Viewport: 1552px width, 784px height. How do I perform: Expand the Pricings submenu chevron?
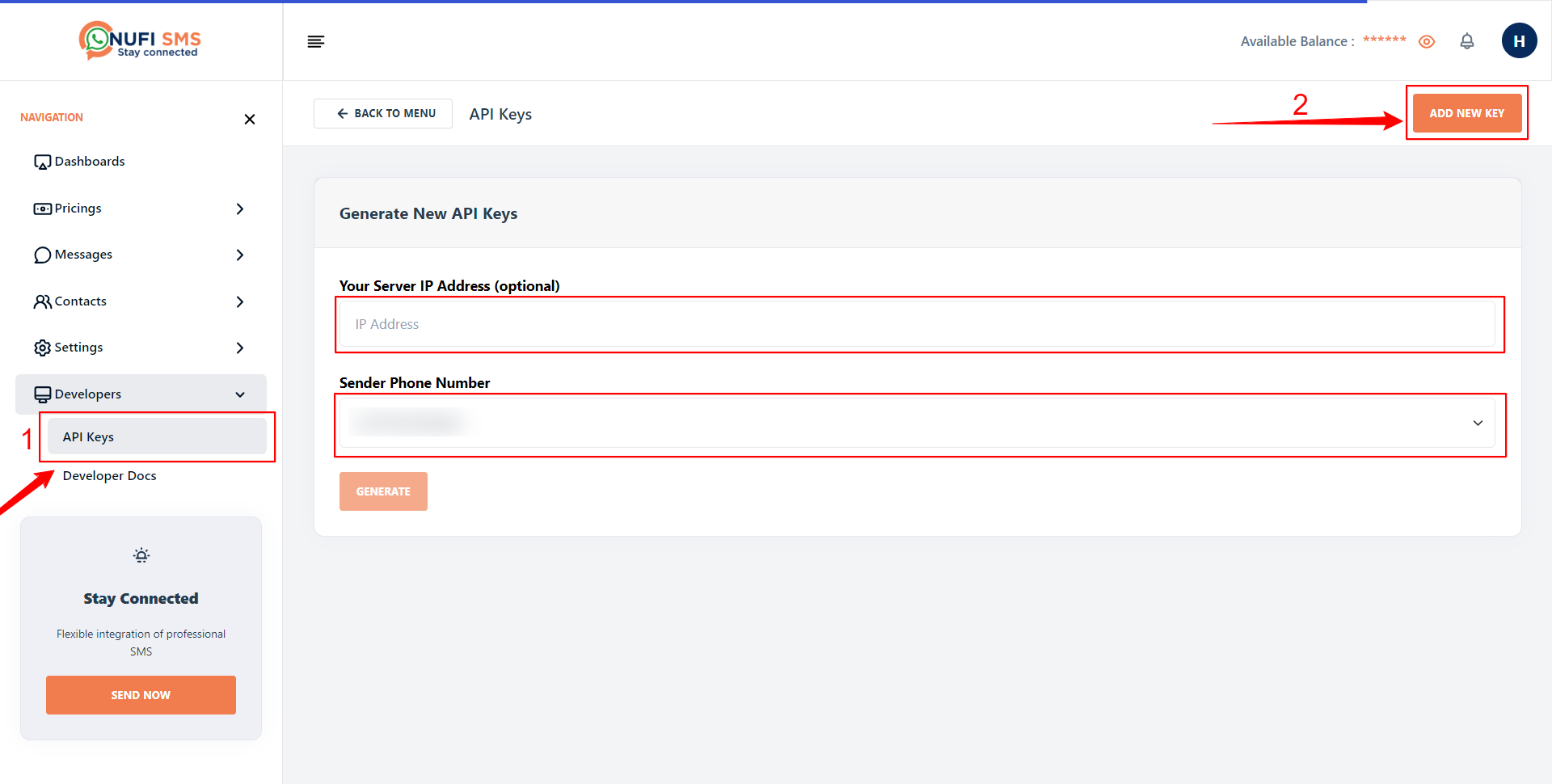pos(239,209)
